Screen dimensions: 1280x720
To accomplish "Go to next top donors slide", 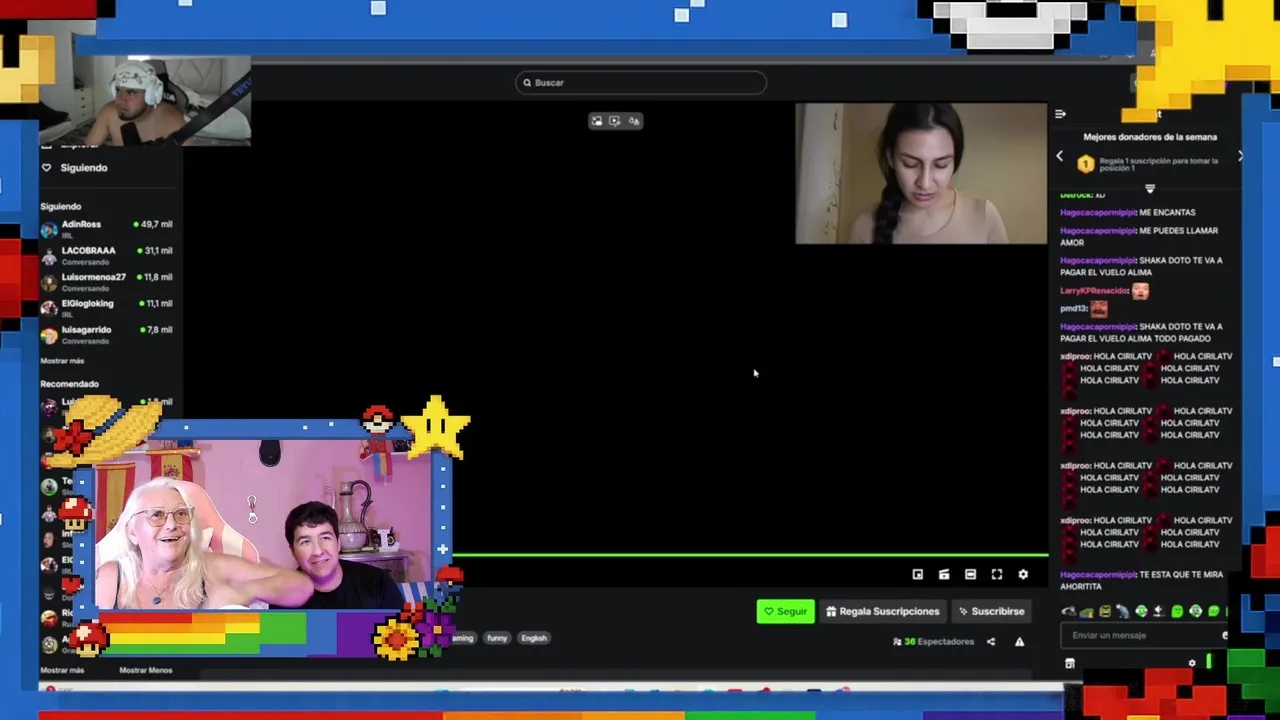I will [1240, 156].
